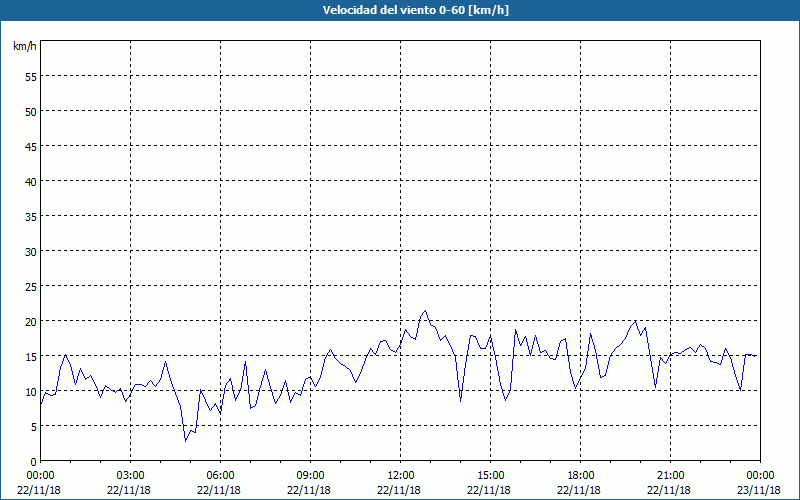The image size is (800, 500).
Task: Click the lowest dip of the blue wind line
Action: (186, 441)
